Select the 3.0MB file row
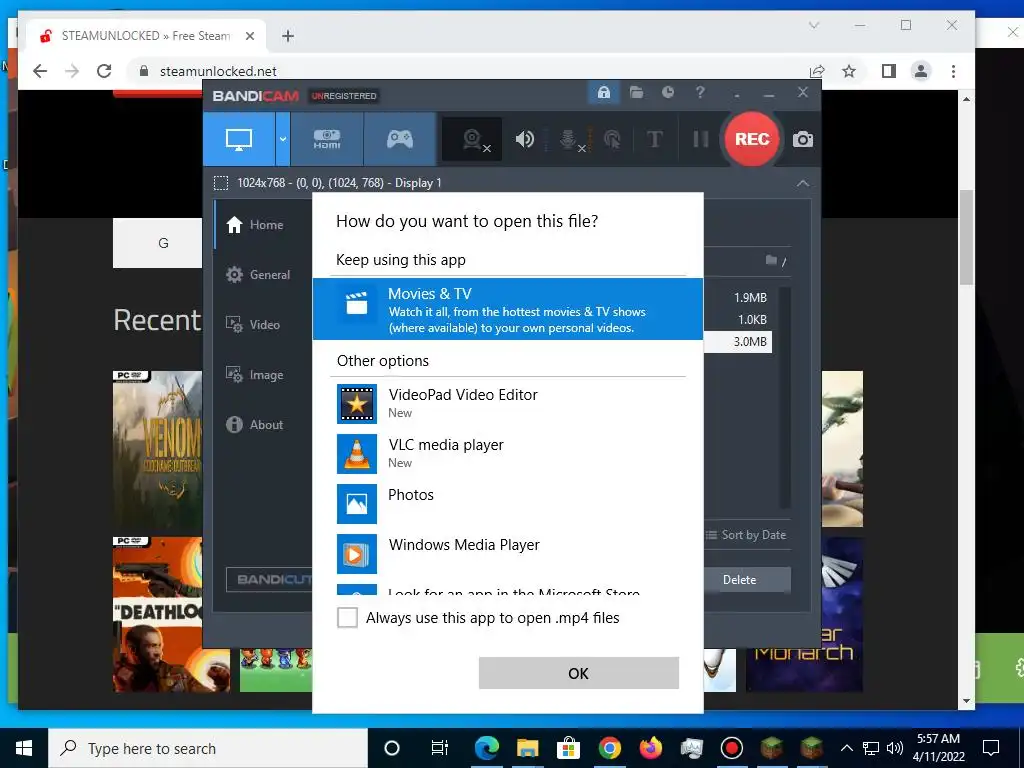The height and width of the screenshot is (768, 1024). point(738,342)
